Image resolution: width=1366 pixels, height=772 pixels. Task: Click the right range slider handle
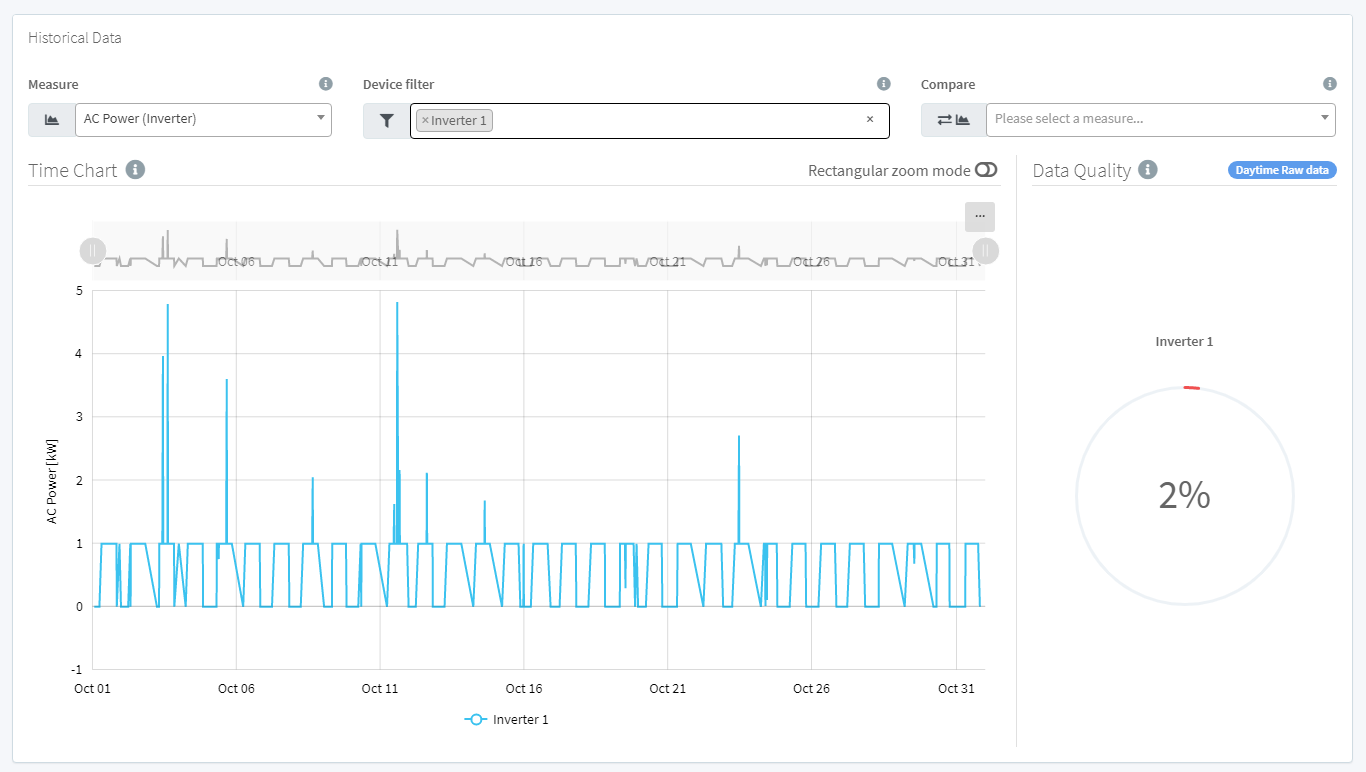pos(985,250)
